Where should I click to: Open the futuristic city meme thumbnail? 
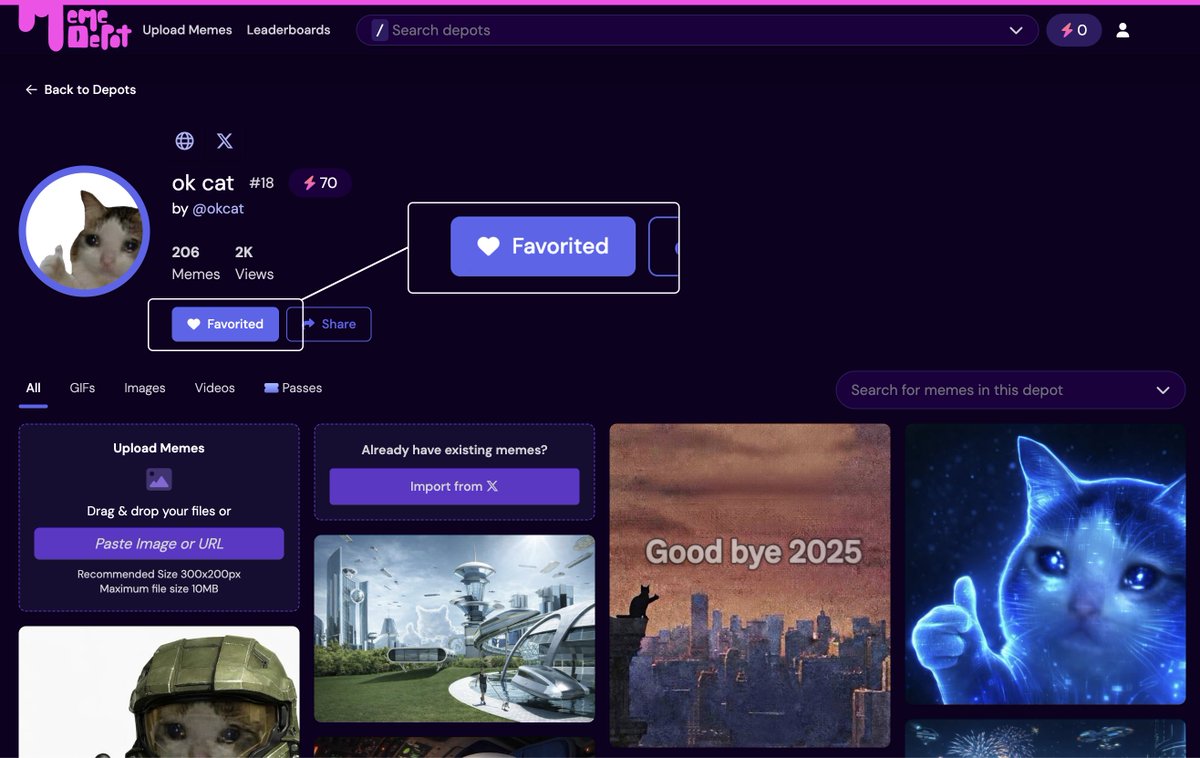[454, 628]
